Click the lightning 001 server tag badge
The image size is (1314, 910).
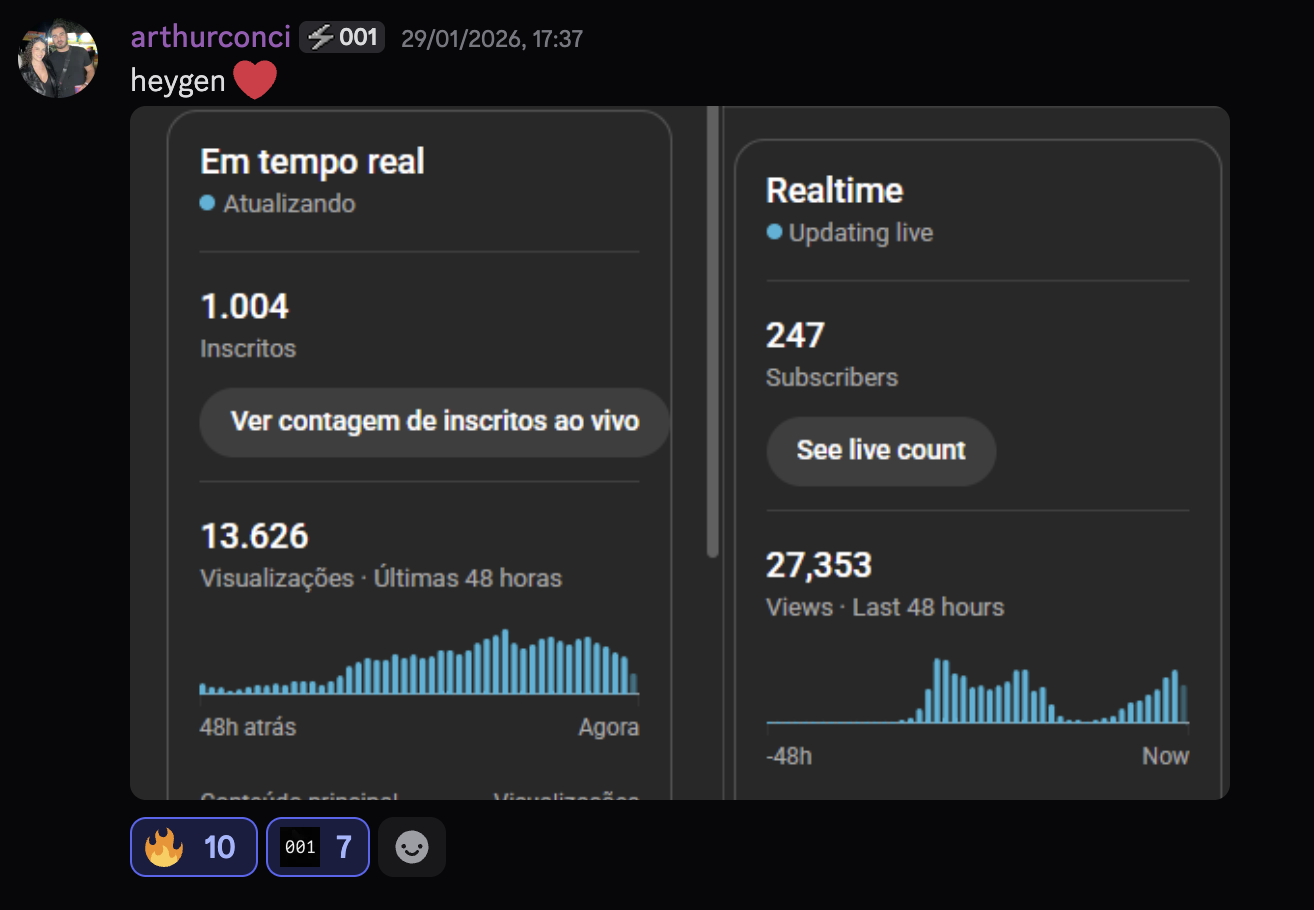point(342,38)
